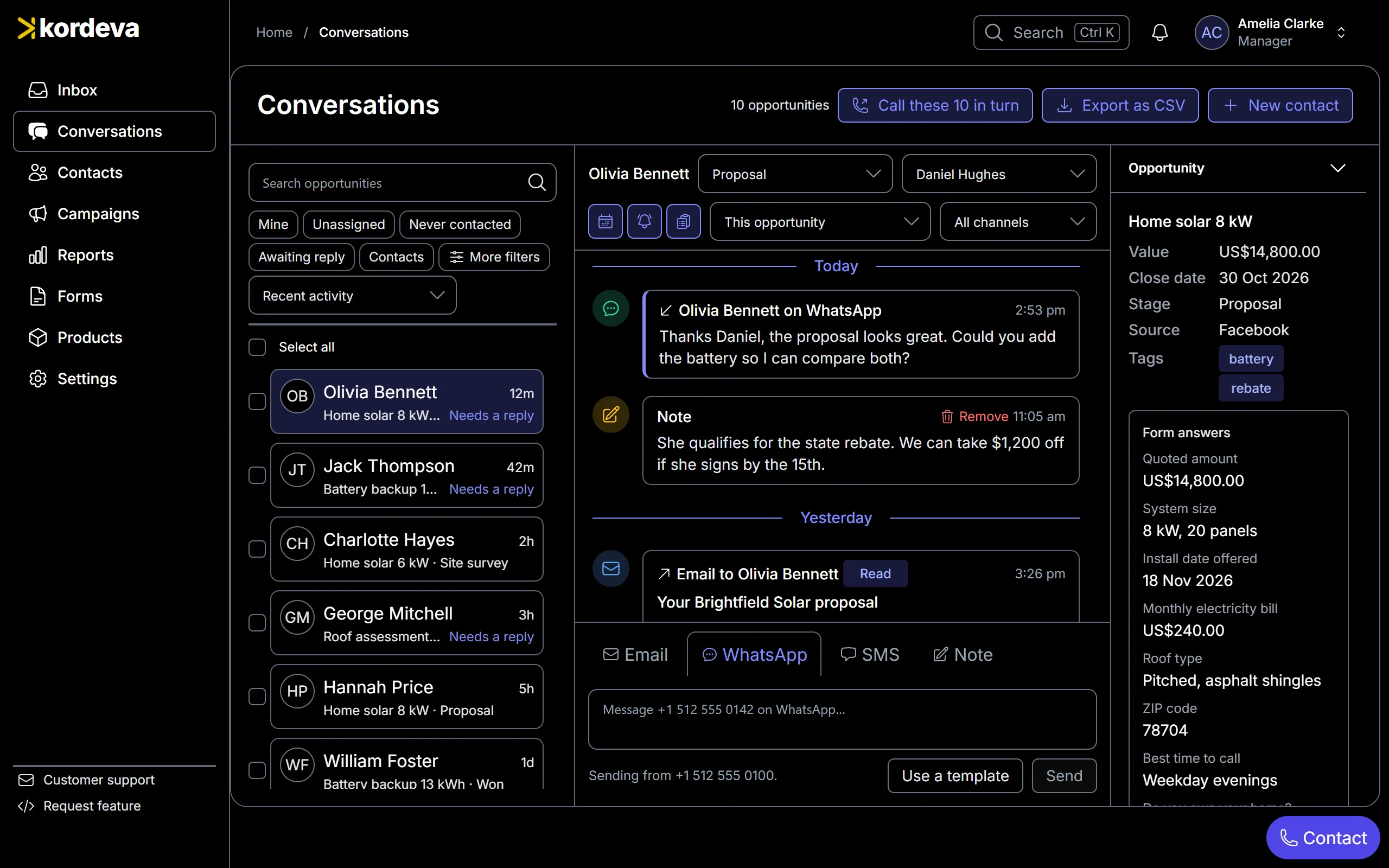Go to Contacts in sidebar

[x=114, y=173]
